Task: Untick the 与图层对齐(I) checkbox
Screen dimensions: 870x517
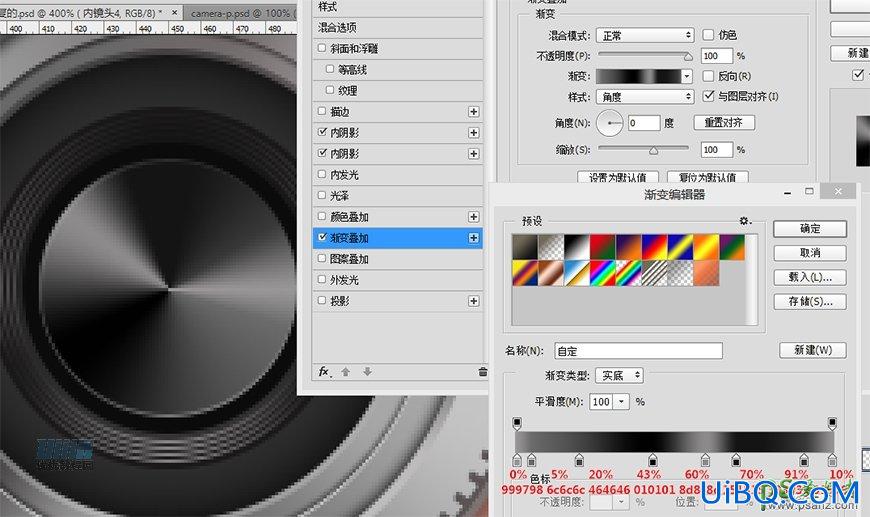Action: pyautogui.click(x=708, y=96)
